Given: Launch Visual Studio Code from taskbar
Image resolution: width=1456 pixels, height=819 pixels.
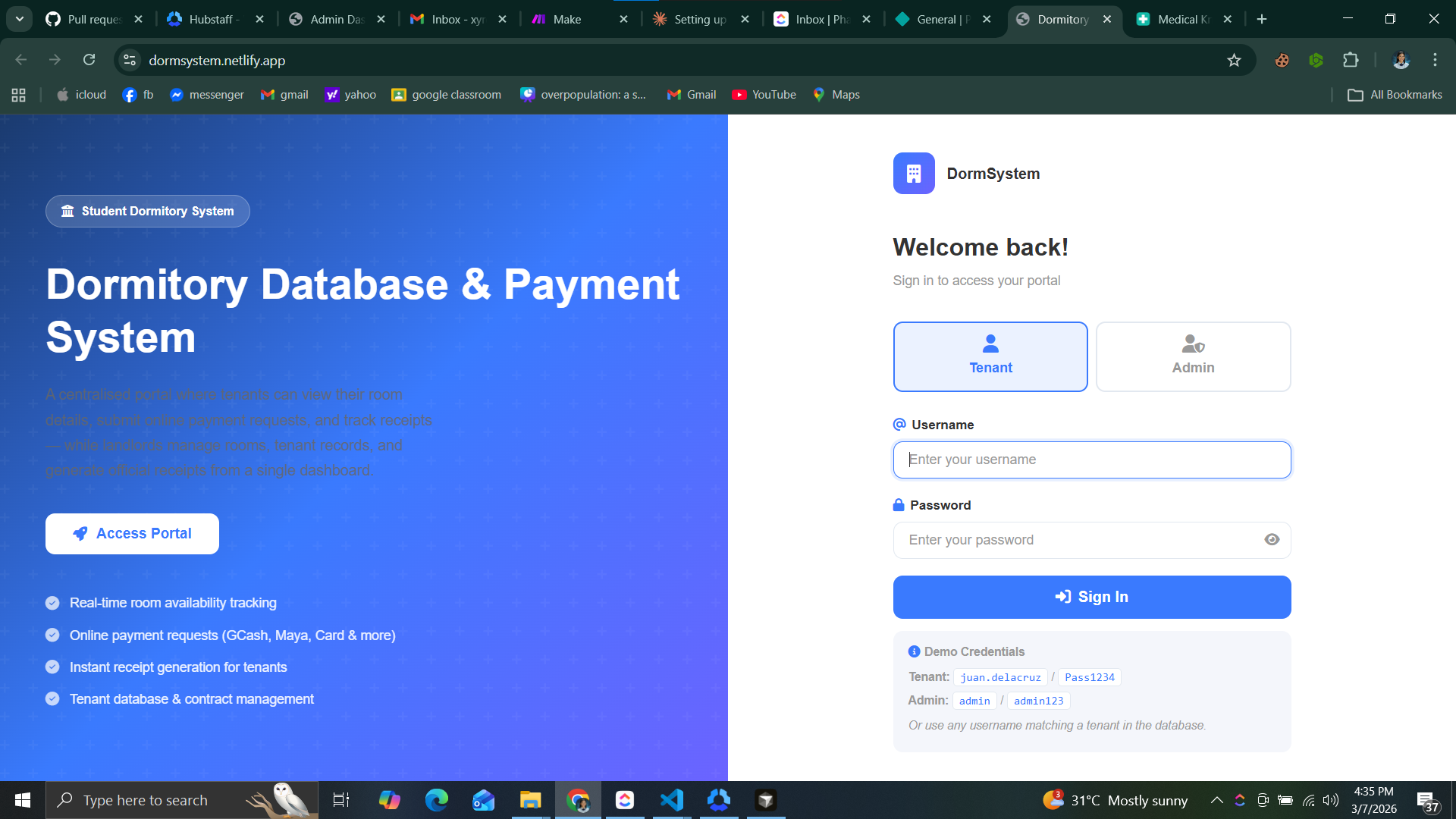Looking at the screenshot, I should 672,800.
